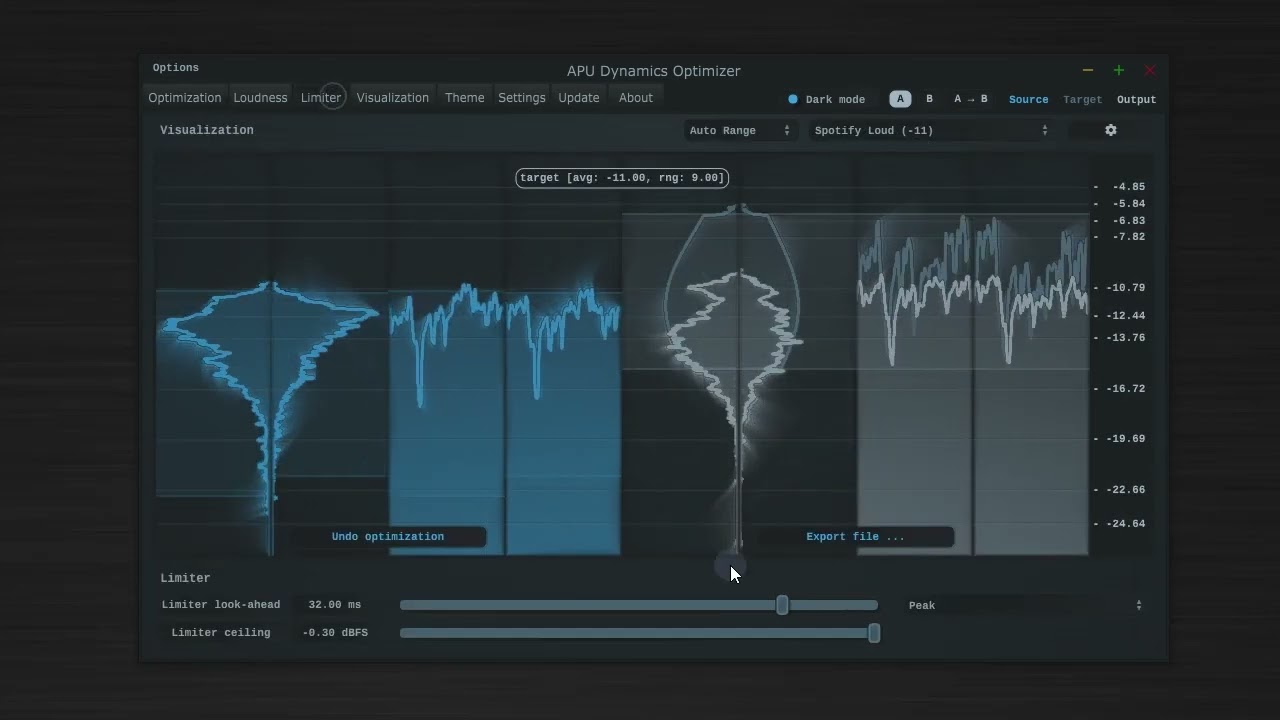This screenshot has width=1280, height=720.
Task: Switch to the Visualization tab
Action: coord(392,97)
